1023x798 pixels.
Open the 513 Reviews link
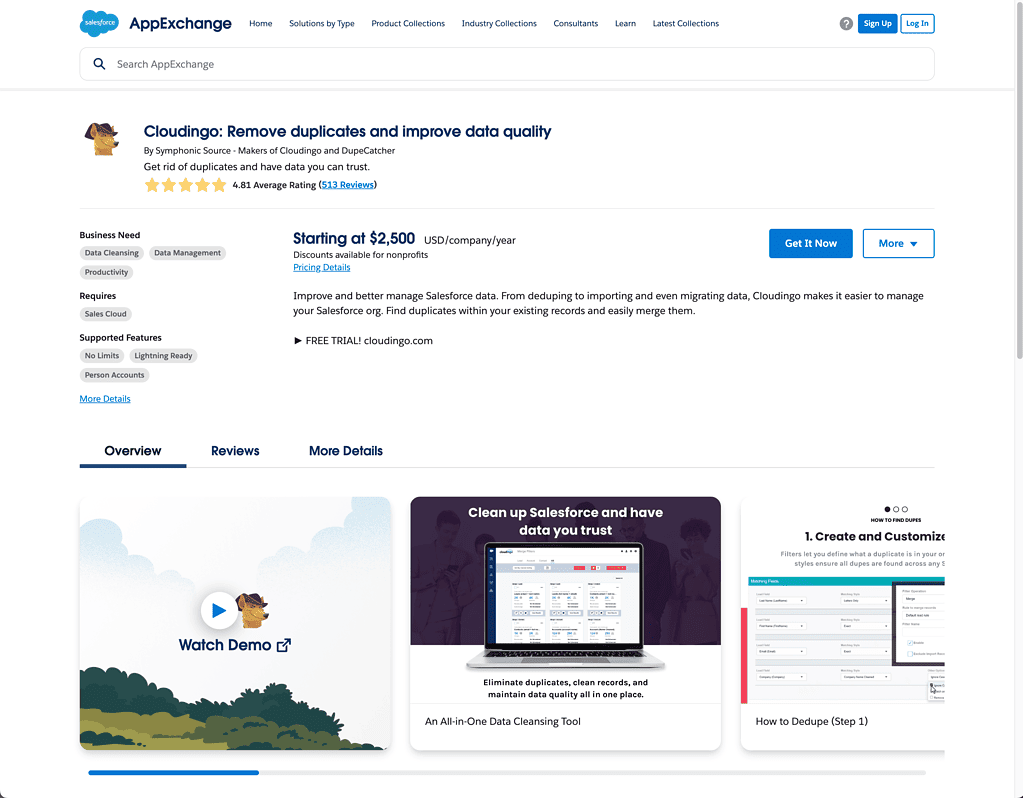(348, 185)
